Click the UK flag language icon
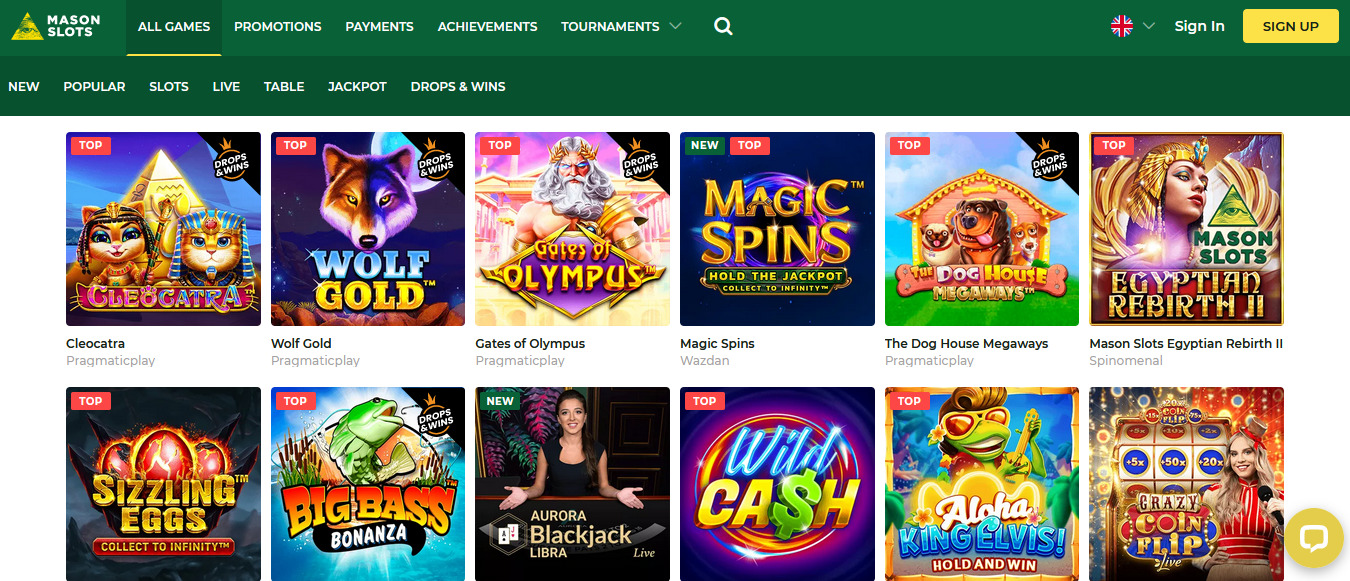 [x=1122, y=27]
